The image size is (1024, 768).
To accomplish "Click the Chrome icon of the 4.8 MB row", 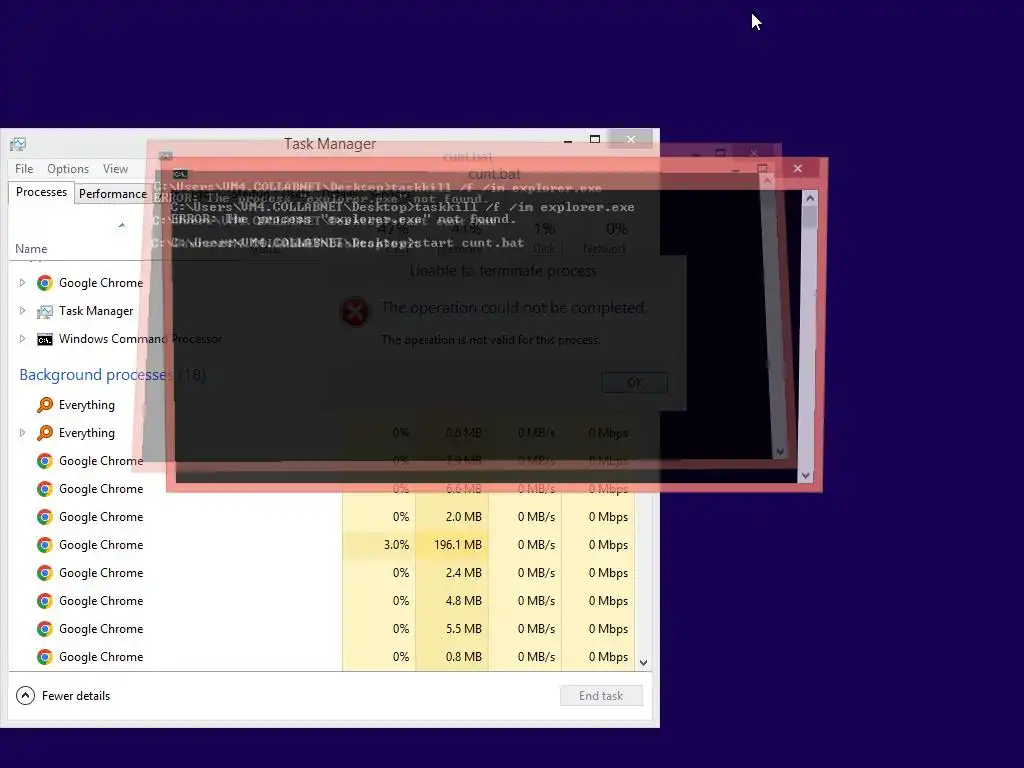I will click(44, 601).
